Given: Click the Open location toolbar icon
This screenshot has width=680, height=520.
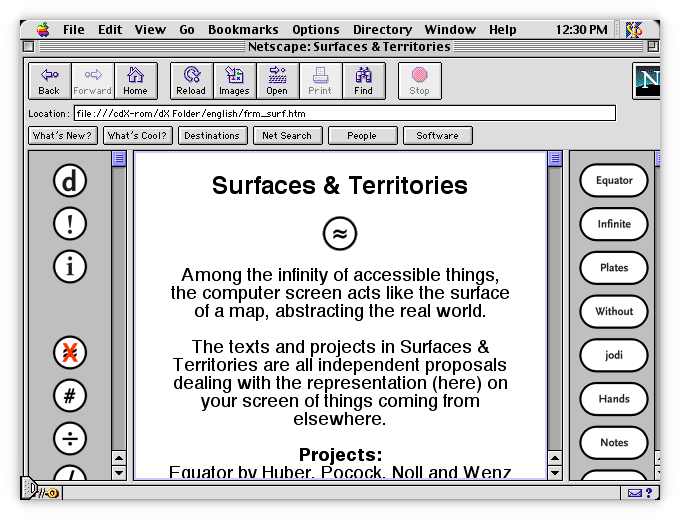Looking at the screenshot, I should click(277, 80).
